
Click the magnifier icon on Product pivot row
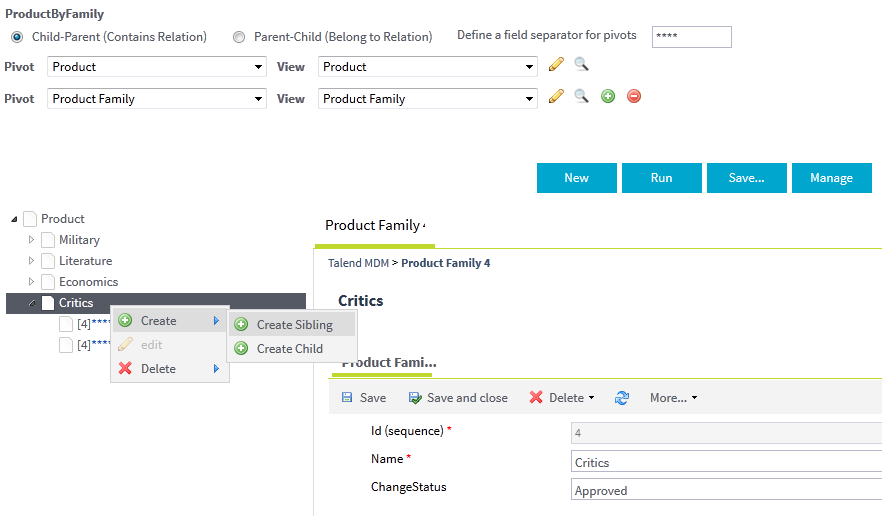(x=581, y=65)
